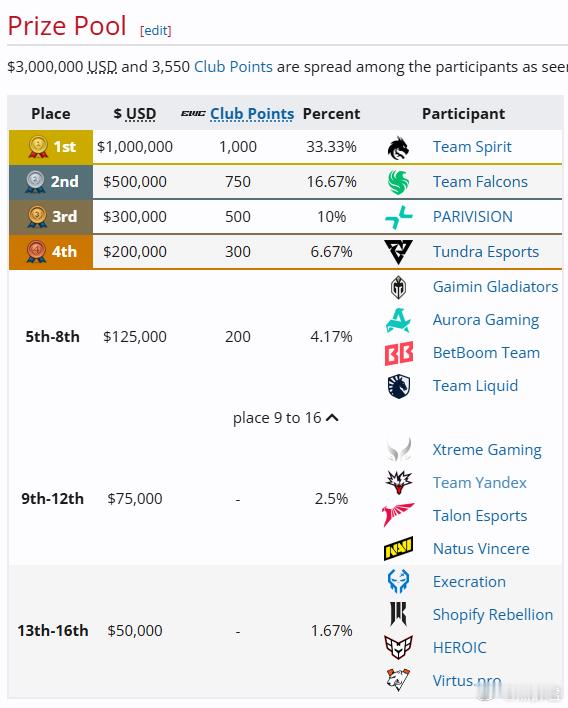Screen dimensions: 568x708
Task: Click the Team Spirit dragon logo
Action: point(398,148)
